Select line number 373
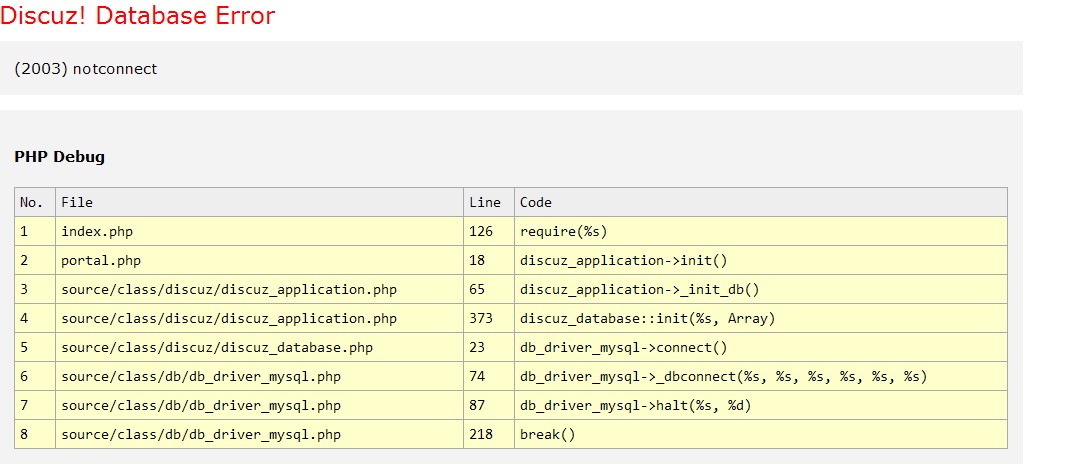1067x464 pixels. pos(480,318)
